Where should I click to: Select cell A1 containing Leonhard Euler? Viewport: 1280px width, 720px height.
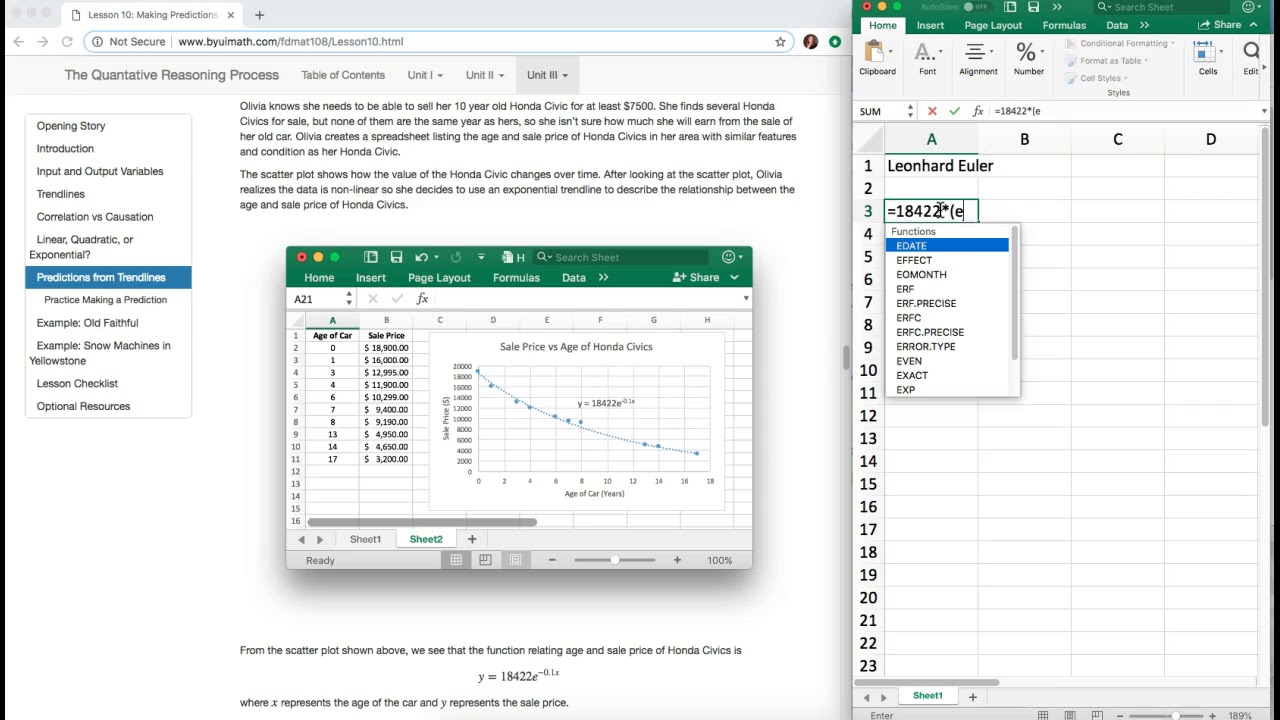(931, 166)
